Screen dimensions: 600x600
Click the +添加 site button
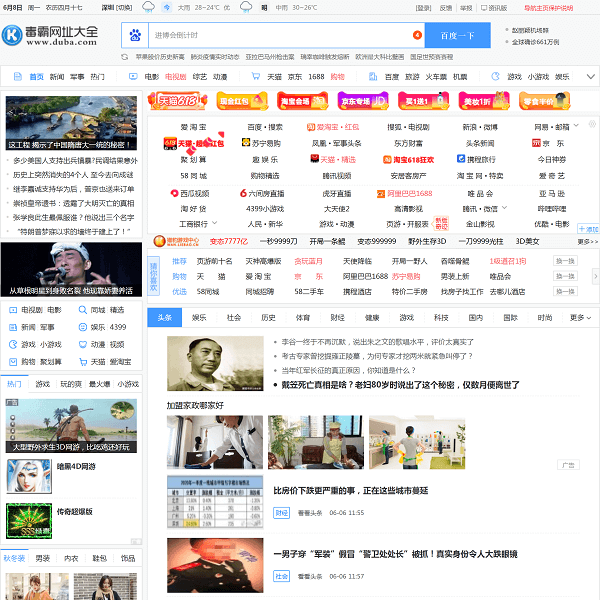point(588,229)
